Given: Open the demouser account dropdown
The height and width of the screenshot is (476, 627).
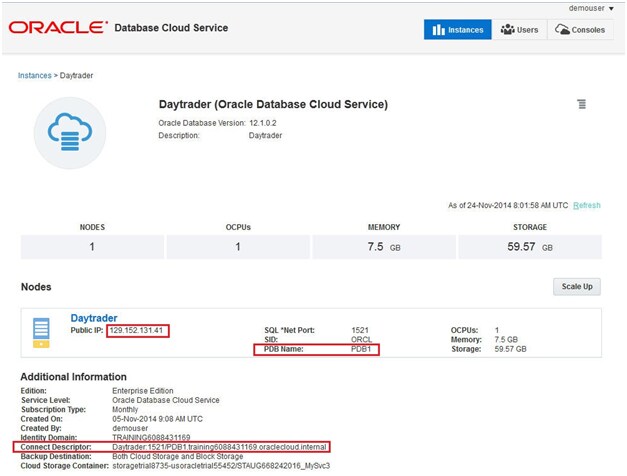Looking at the screenshot, I should [x=591, y=8].
